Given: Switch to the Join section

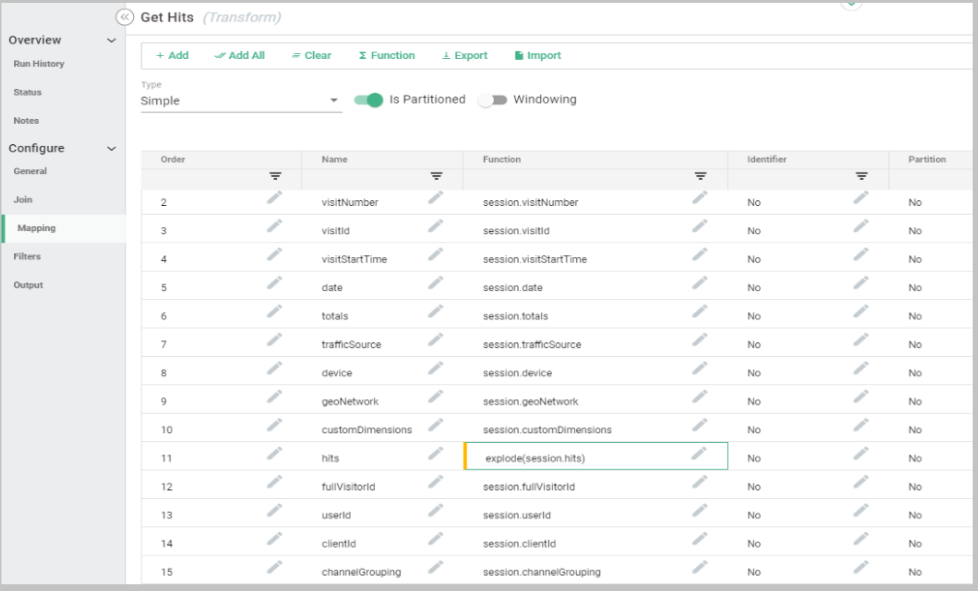Looking at the screenshot, I should 23,200.
